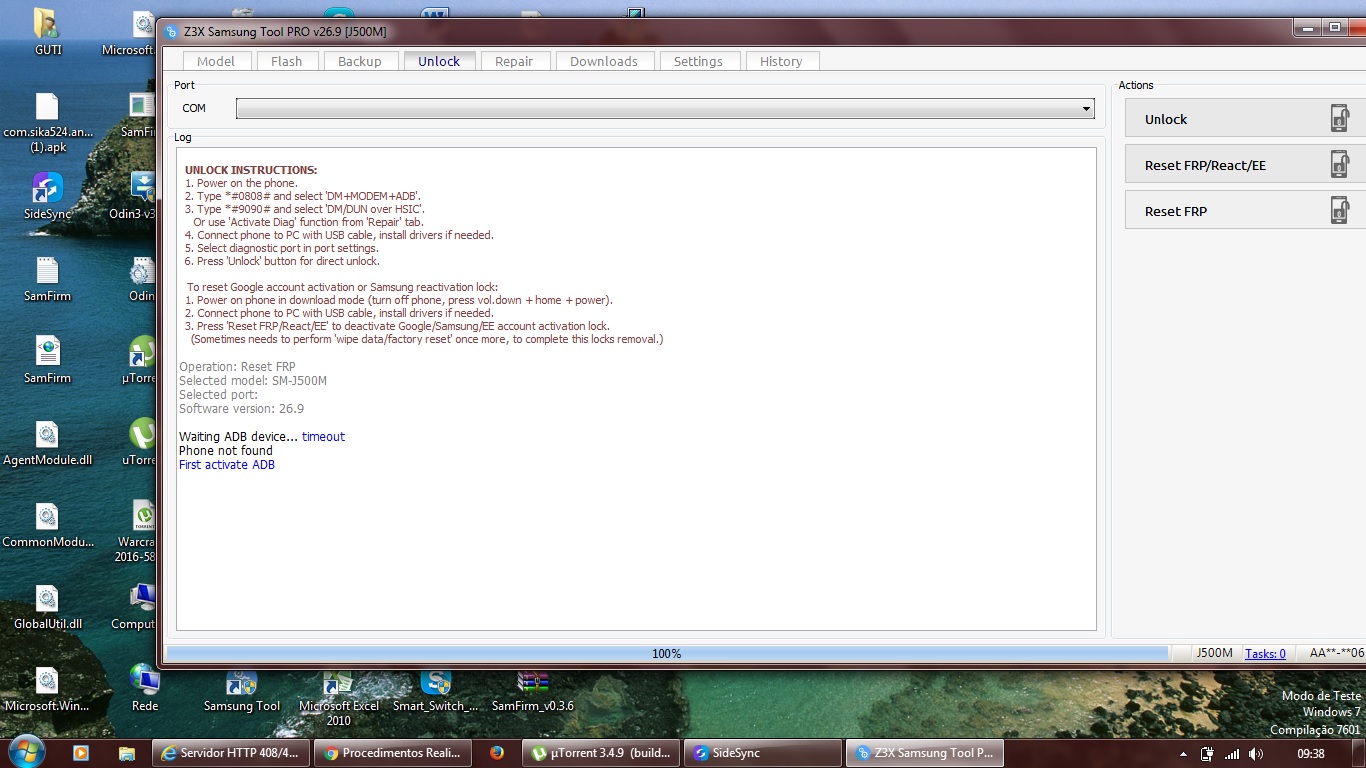Switch to Procedimentos Reali... Chrome window
Image resolution: width=1366 pixels, height=768 pixels.
[392, 753]
